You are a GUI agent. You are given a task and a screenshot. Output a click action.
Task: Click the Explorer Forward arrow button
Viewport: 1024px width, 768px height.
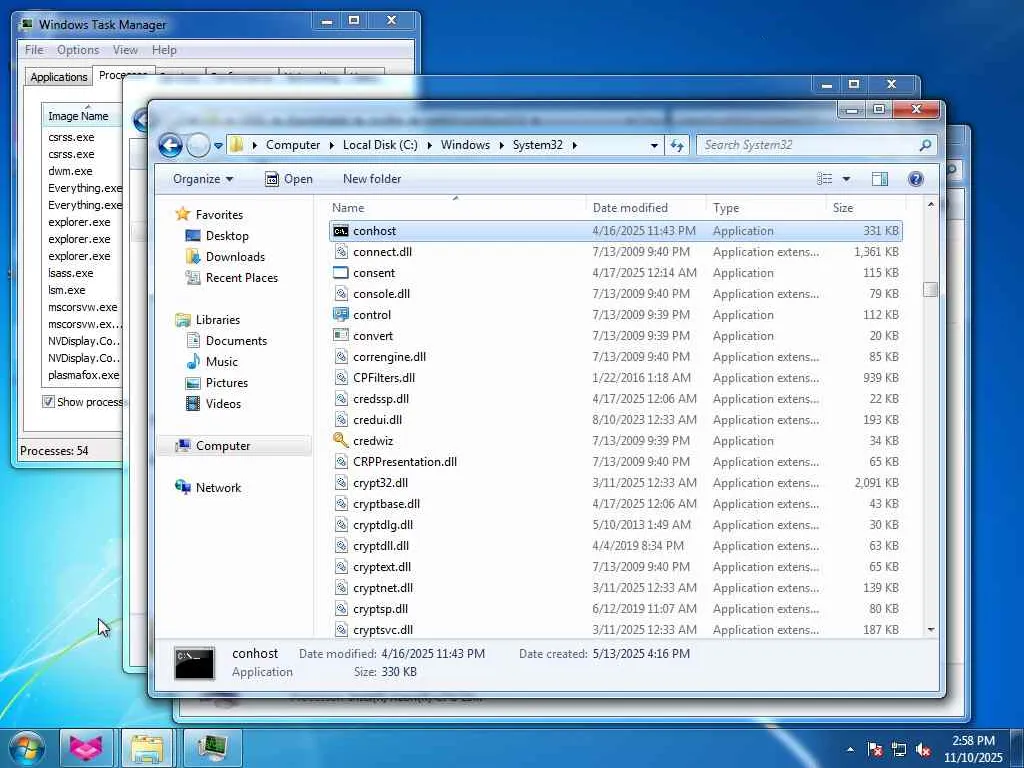click(198, 145)
